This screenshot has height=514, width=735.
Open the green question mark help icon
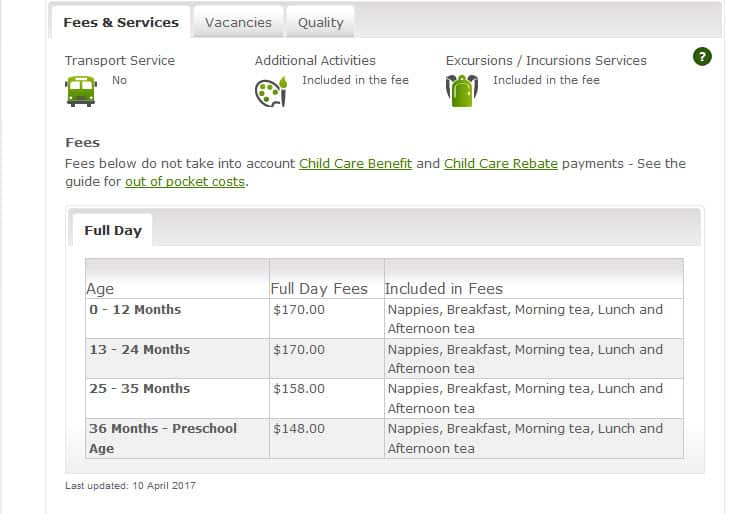pos(702,57)
